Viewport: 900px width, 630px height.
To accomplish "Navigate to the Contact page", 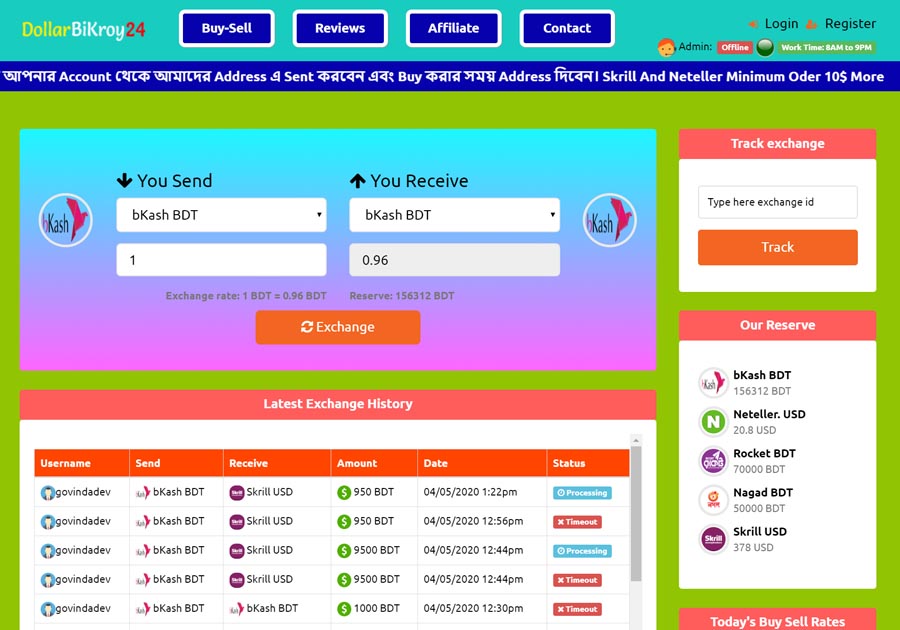I will (x=567, y=28).
